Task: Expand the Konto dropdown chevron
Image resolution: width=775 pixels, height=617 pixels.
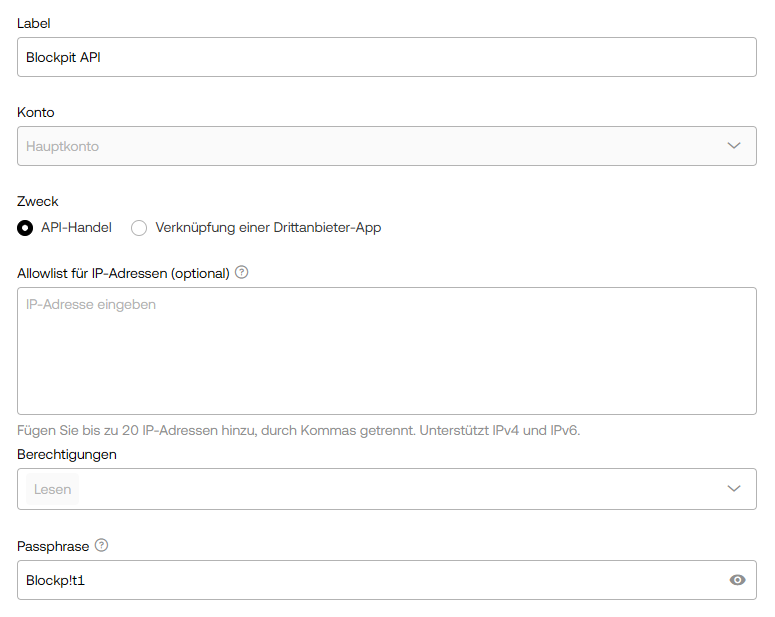Action: point(733,145)
